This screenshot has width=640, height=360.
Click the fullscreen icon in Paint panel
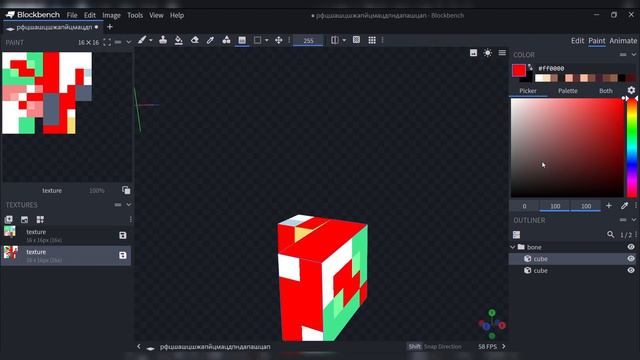click(107, 42)
